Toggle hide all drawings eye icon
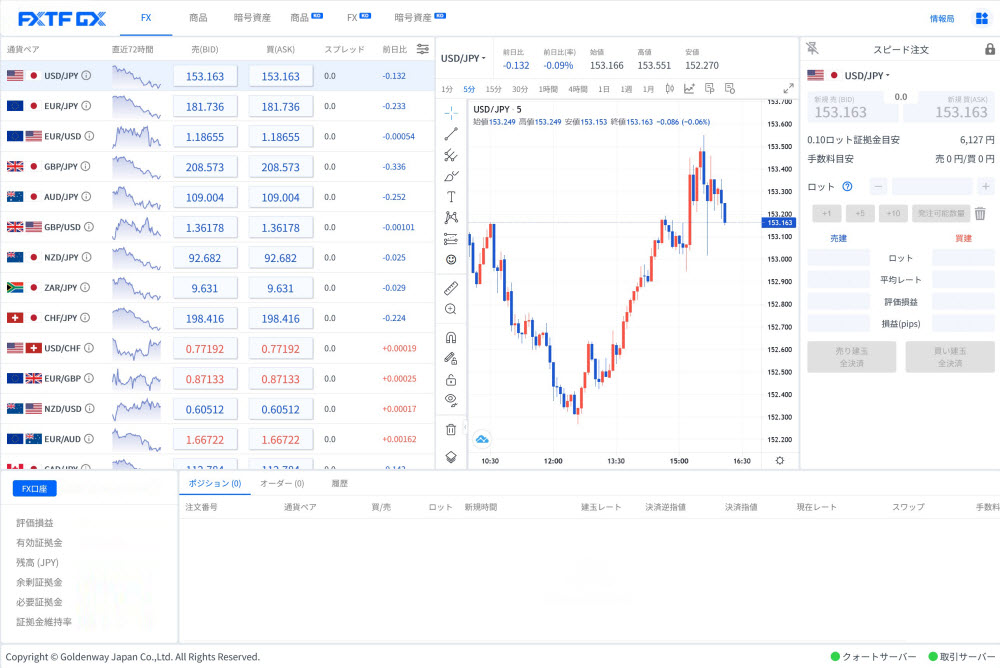1000x668 pixels. pos(451,399)
